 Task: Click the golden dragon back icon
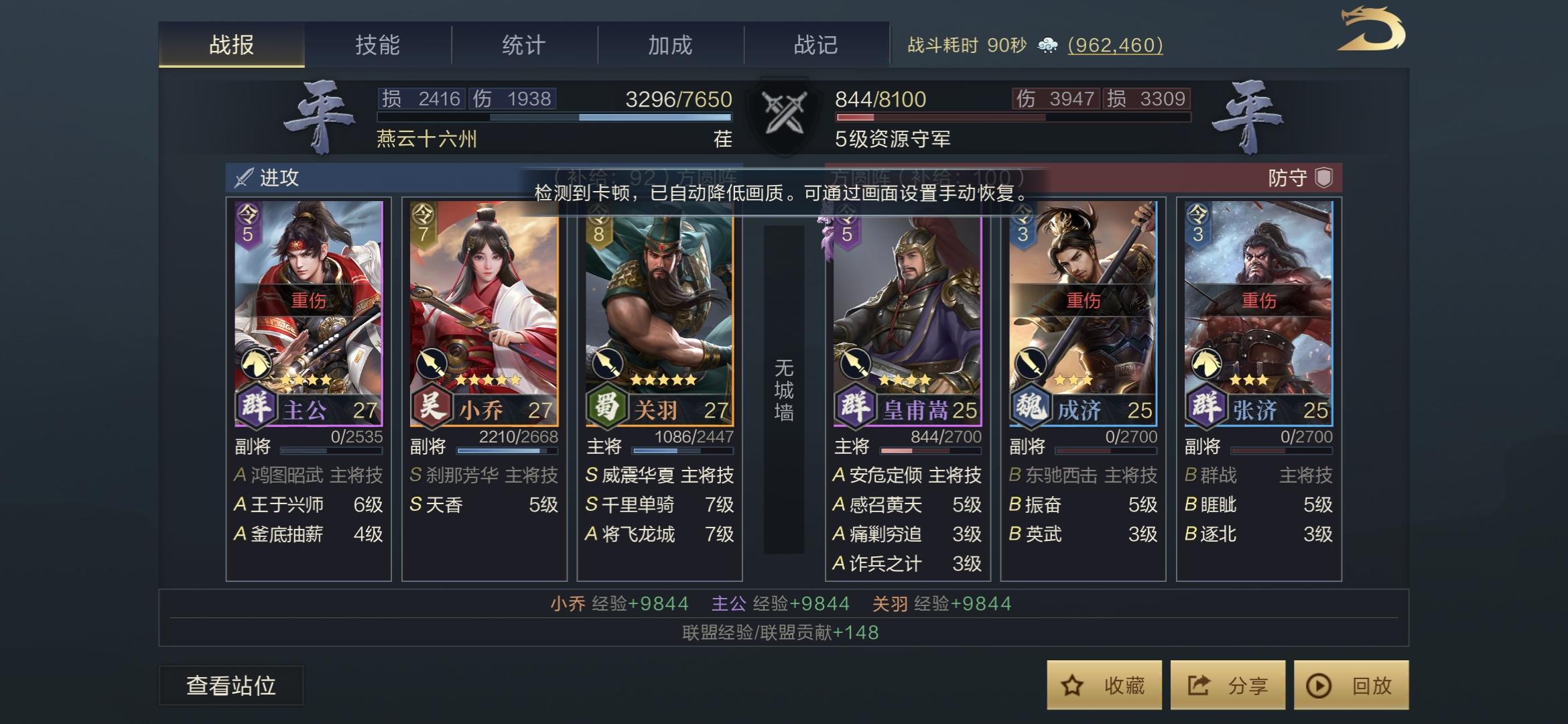tap(1371, 29)
